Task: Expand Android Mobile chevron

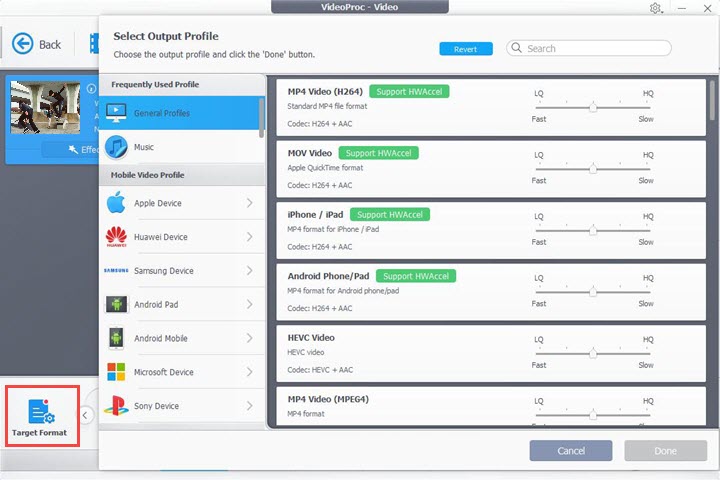Action: click(x=249, y=338)
